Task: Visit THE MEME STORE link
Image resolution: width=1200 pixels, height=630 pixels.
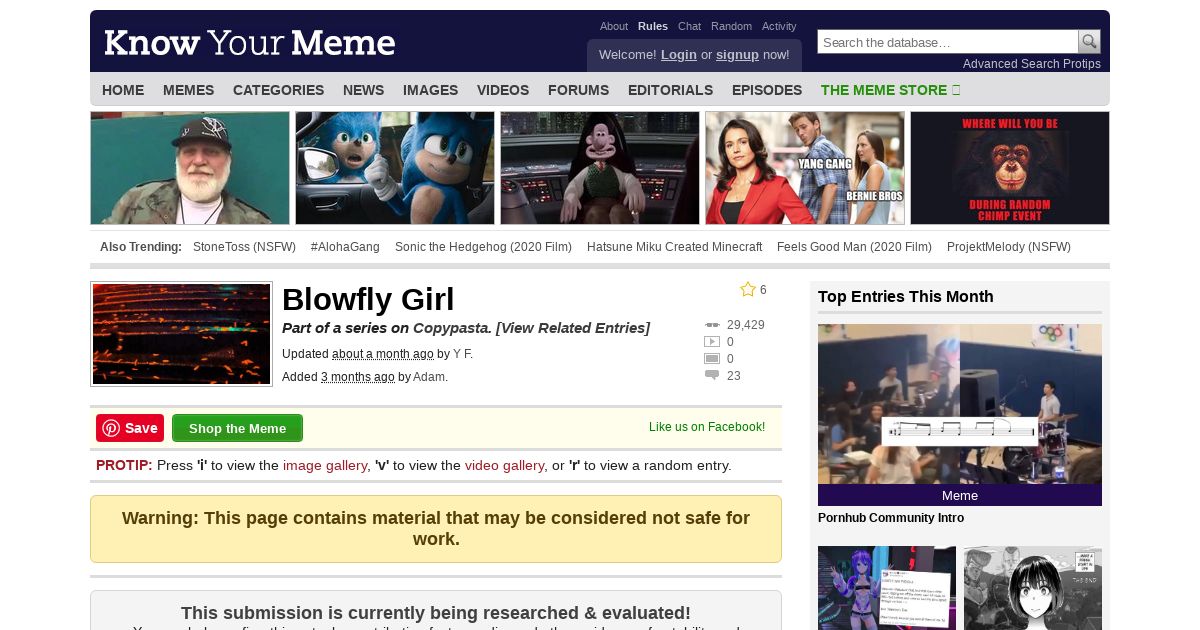Action: coord(890,90)
